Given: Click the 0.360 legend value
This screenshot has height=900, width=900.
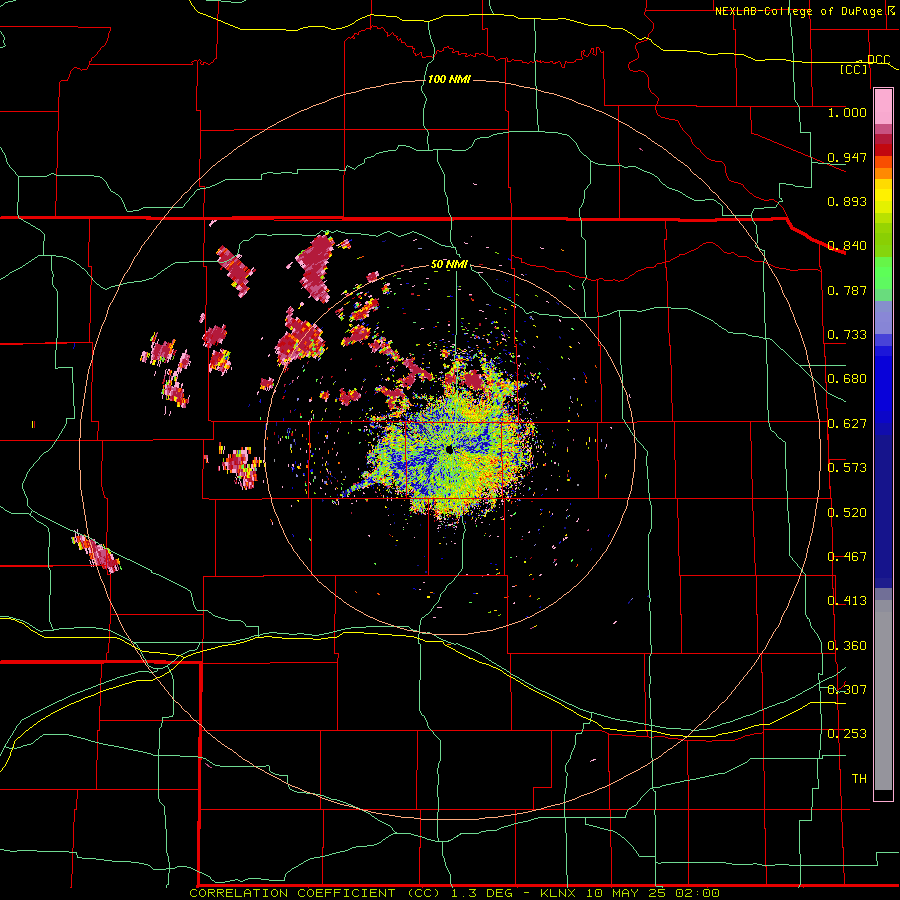Looking at the screenshot, I should point(847,646).
